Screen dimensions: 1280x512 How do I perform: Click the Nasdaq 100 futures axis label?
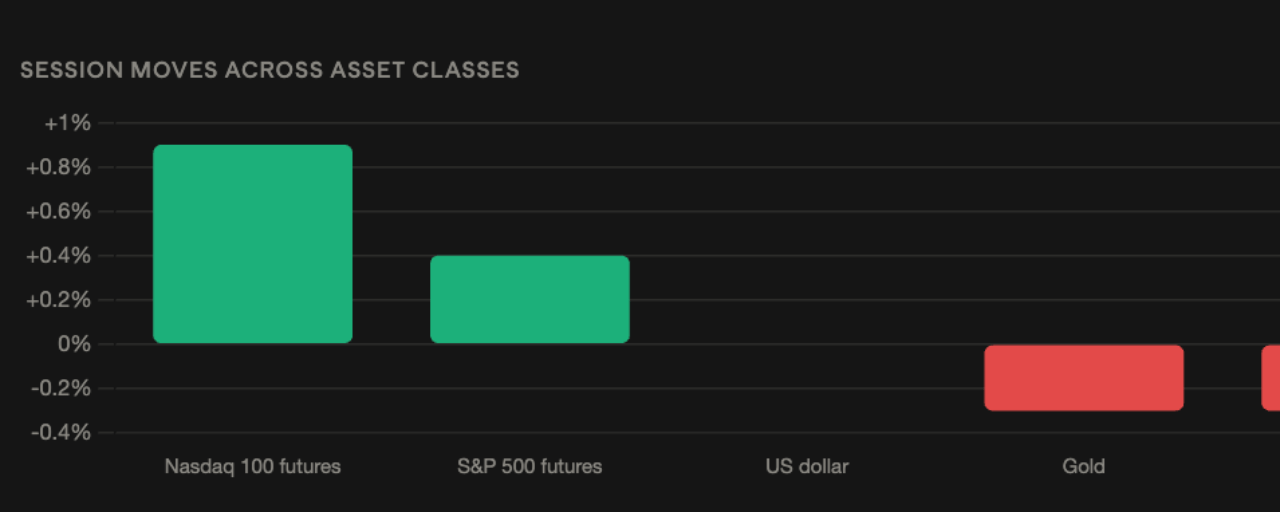253,467
